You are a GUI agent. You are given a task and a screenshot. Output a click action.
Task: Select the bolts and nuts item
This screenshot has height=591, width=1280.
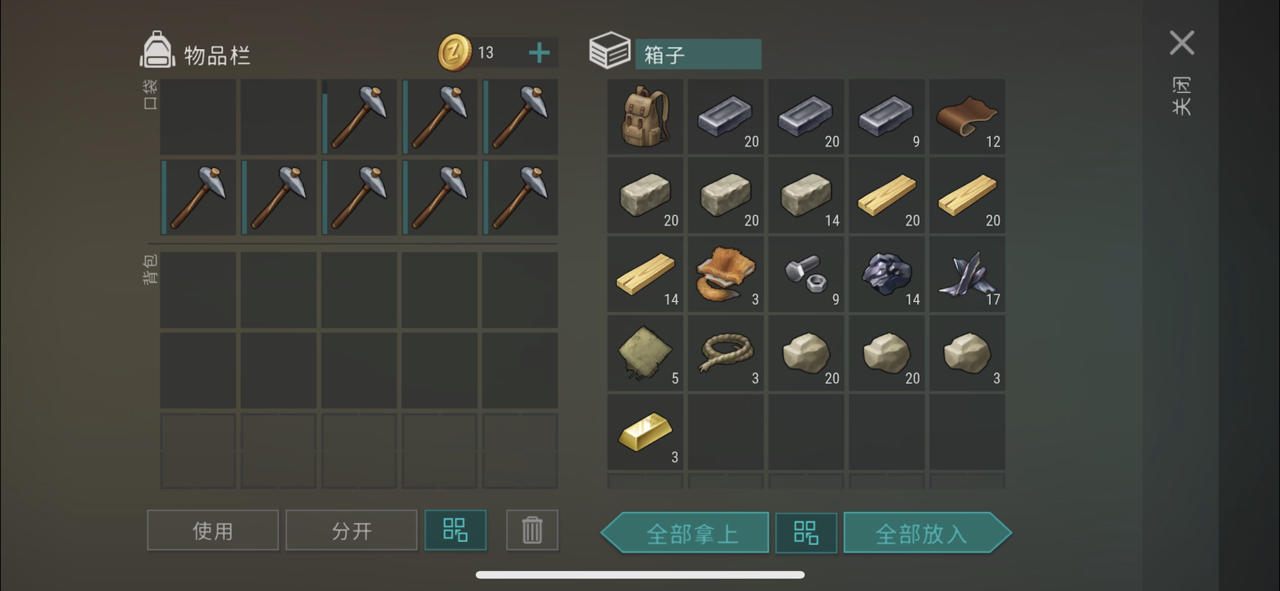(806, 274)
